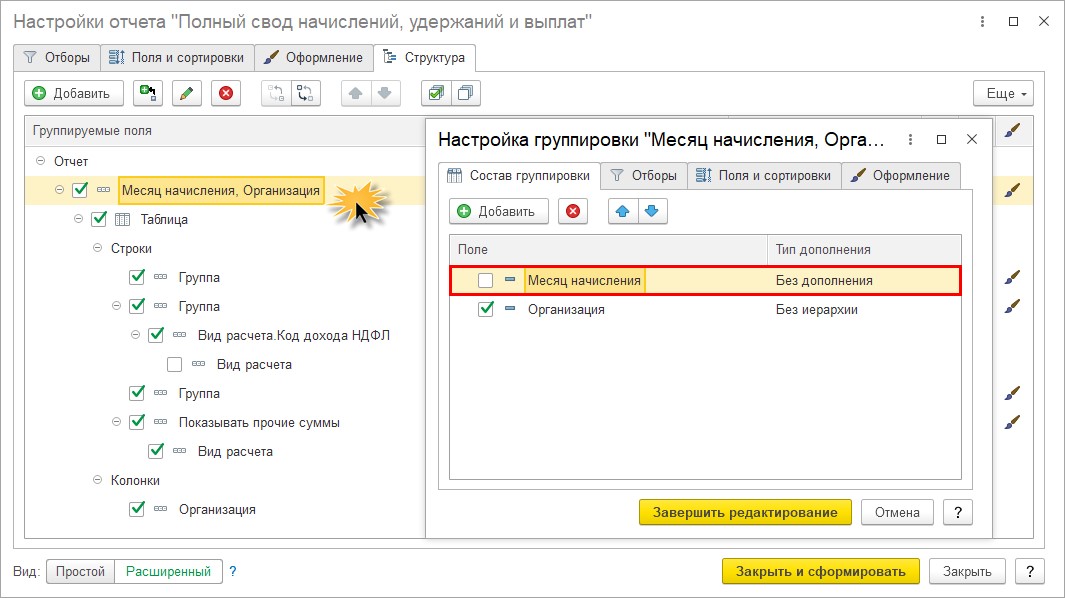This screenshot has height=598, width=1065.
Task: Click Без иерархии cell for Организация
Action: (x=864, y=309)
